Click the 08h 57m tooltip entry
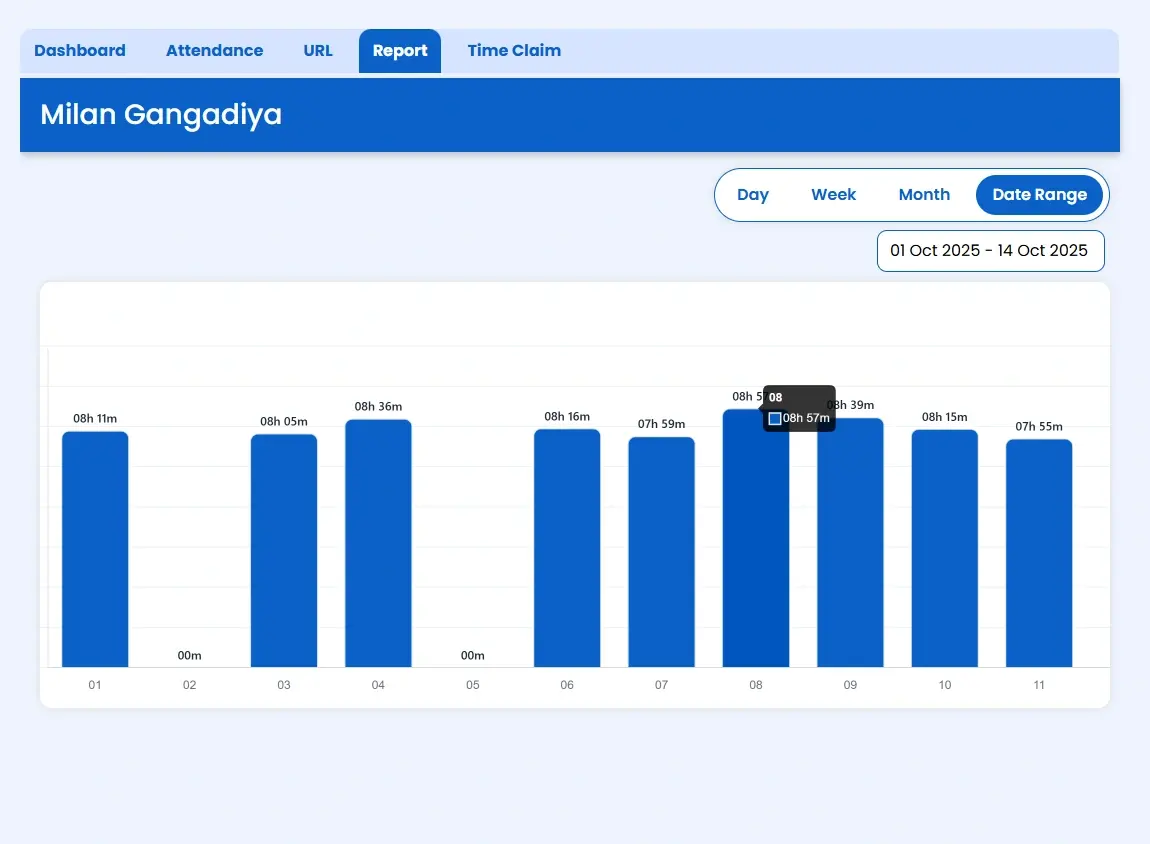The height and width of the screenshot is (844, 1150). pos(806,418)
